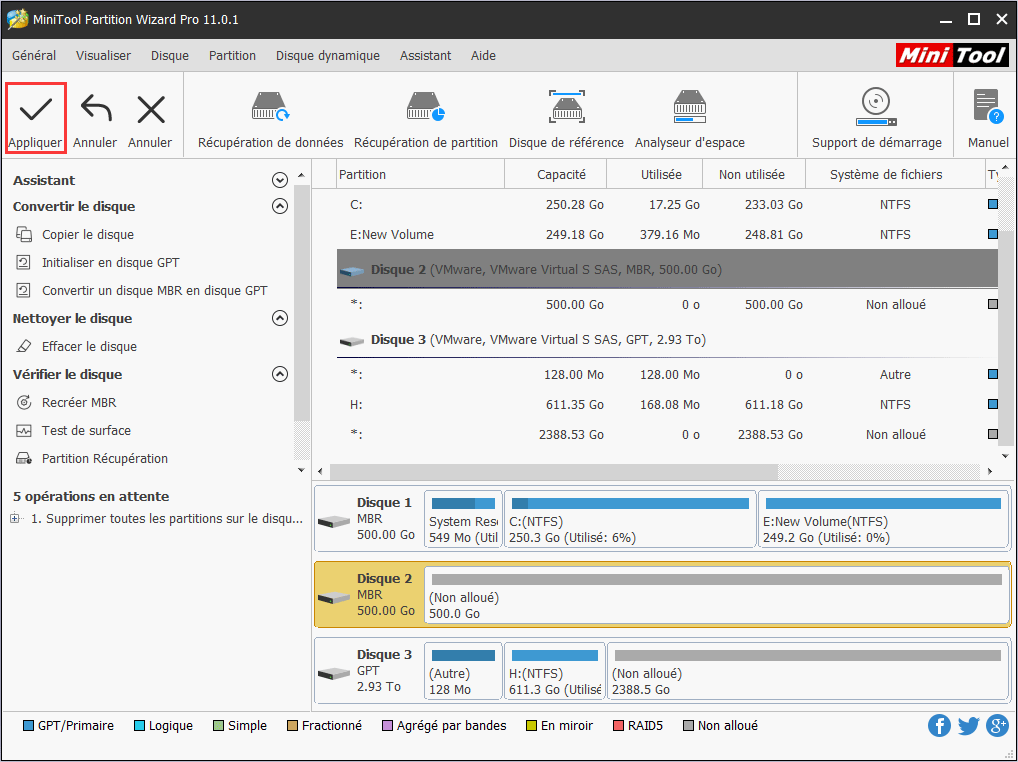
Task: Open the Twitter share icon
Action: 968,725
